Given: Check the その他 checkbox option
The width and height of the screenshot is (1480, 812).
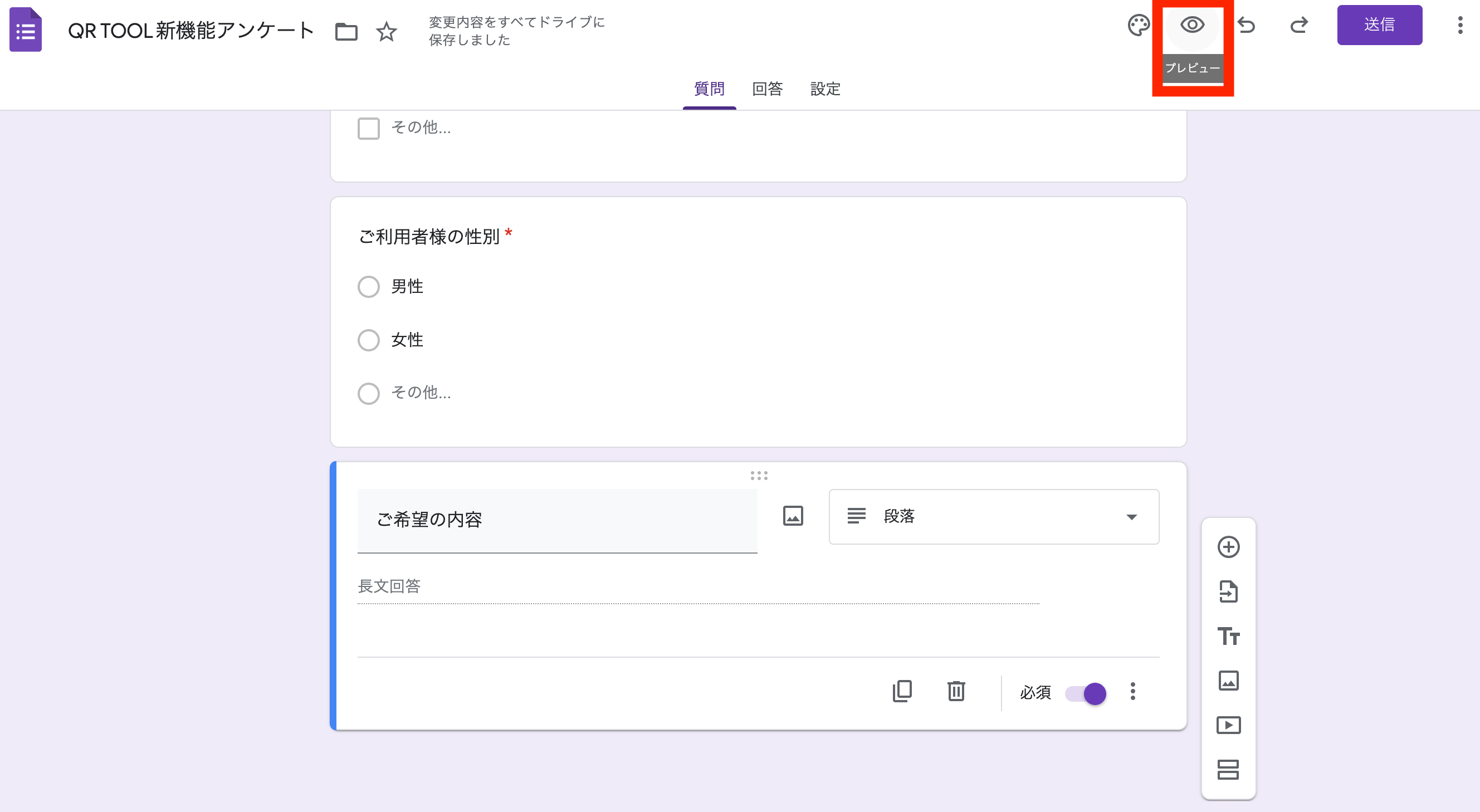Looking at the screenshot, I should click(368, 128).
